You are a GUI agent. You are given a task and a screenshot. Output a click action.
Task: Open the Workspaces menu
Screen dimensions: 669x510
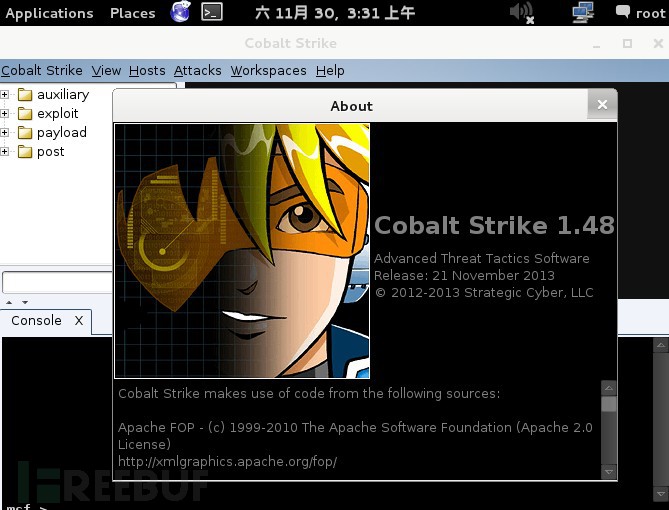click(x=268, y=70)
